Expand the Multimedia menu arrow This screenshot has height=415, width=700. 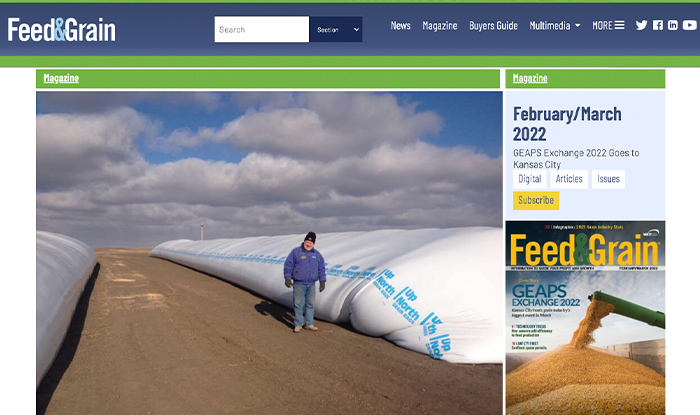pyautogui.click(x=578, y=26)
